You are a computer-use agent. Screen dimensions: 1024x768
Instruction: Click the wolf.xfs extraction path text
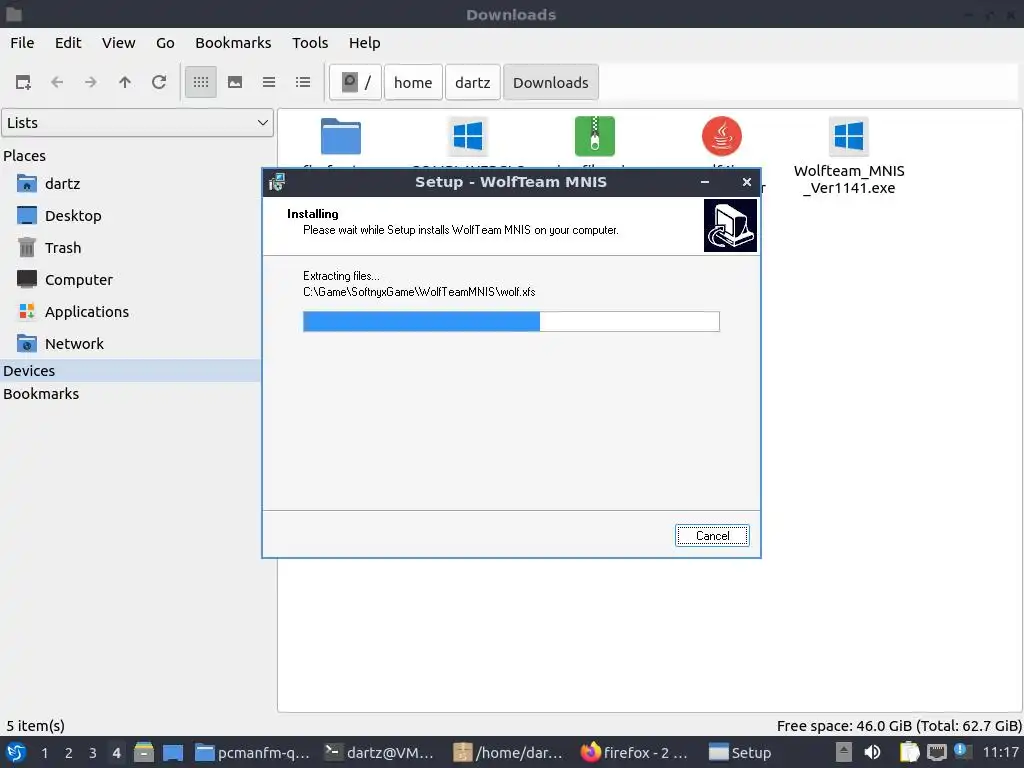coord(419,292)
